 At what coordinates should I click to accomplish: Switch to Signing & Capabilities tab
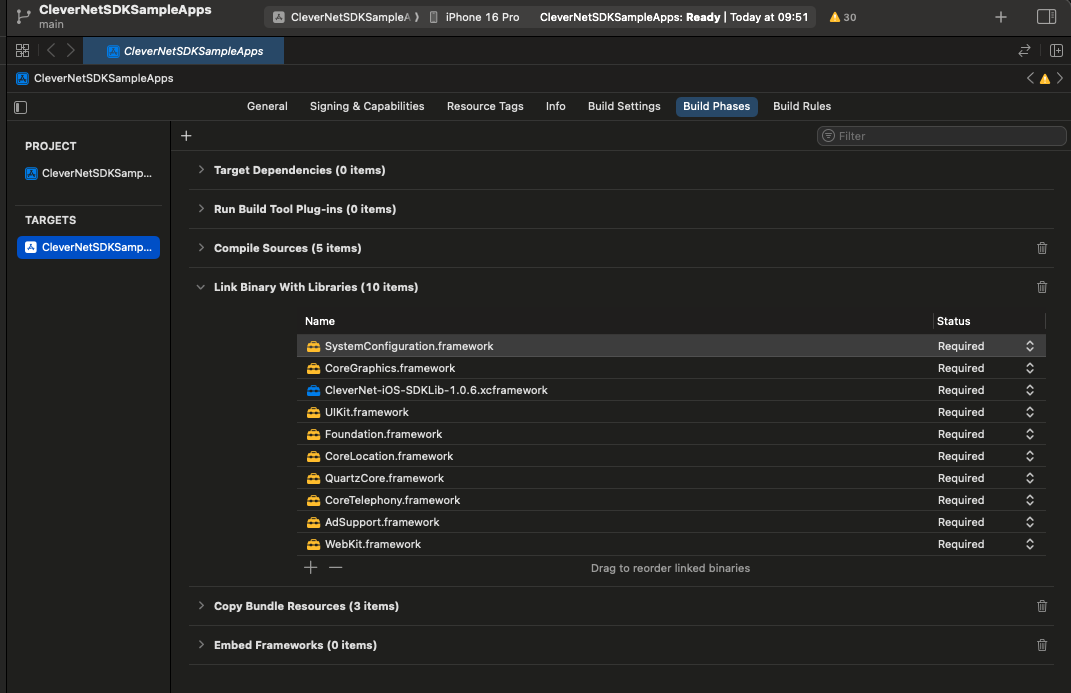point(367,107)
